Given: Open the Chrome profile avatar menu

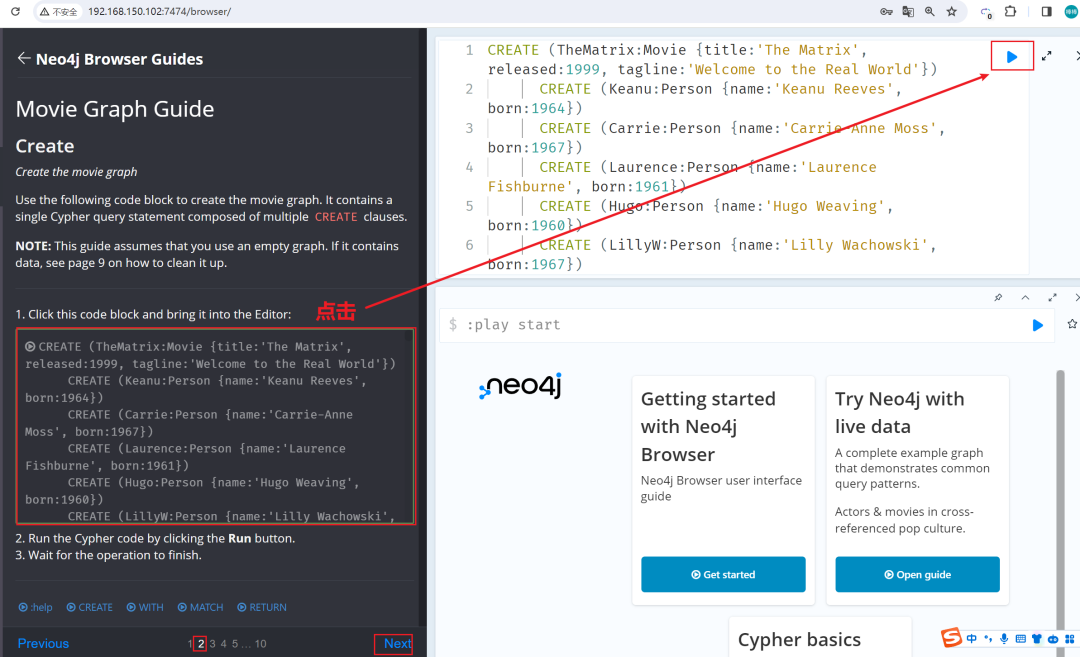Looking at the screenshot, I should point(1071,11).
